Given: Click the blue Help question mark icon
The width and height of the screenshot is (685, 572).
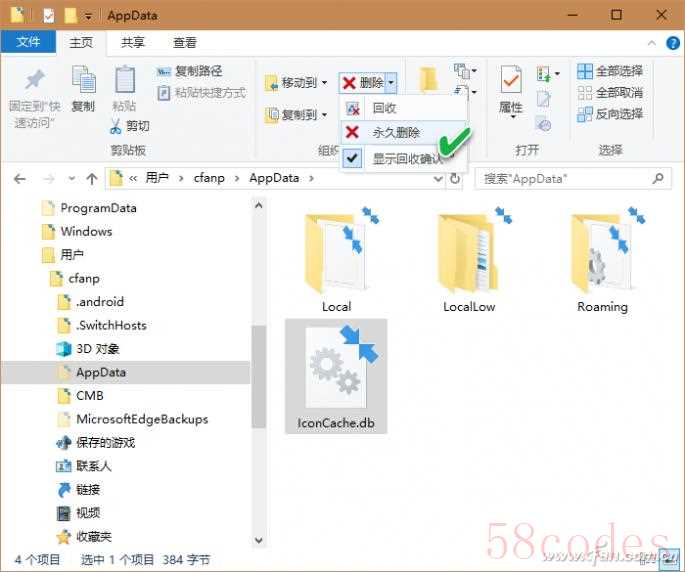Looking at the screenshot, I should 673,43.
